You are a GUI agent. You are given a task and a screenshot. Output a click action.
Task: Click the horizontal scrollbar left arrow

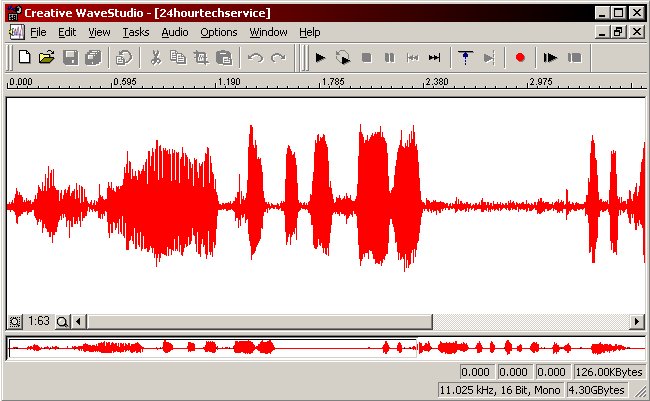pyautogui.click(x=80, y=322)
